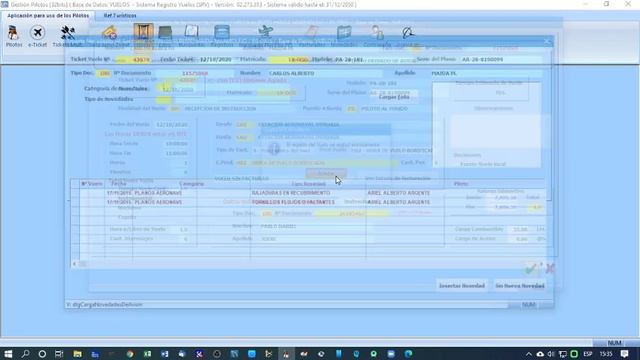Click the table's horizontal scrollbar left arrow
Image resolution: width=640 pixels, height=360 pixels.
(x=74, y=264)
